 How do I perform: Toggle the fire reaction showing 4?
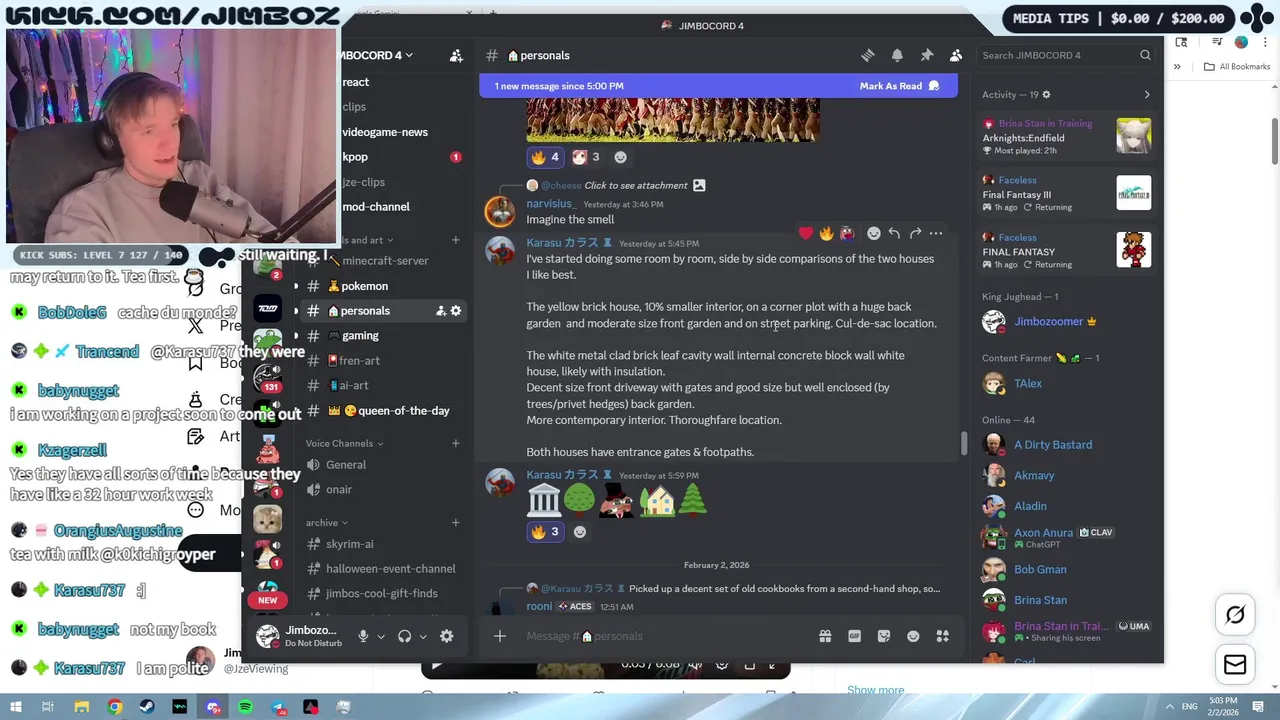546,157
